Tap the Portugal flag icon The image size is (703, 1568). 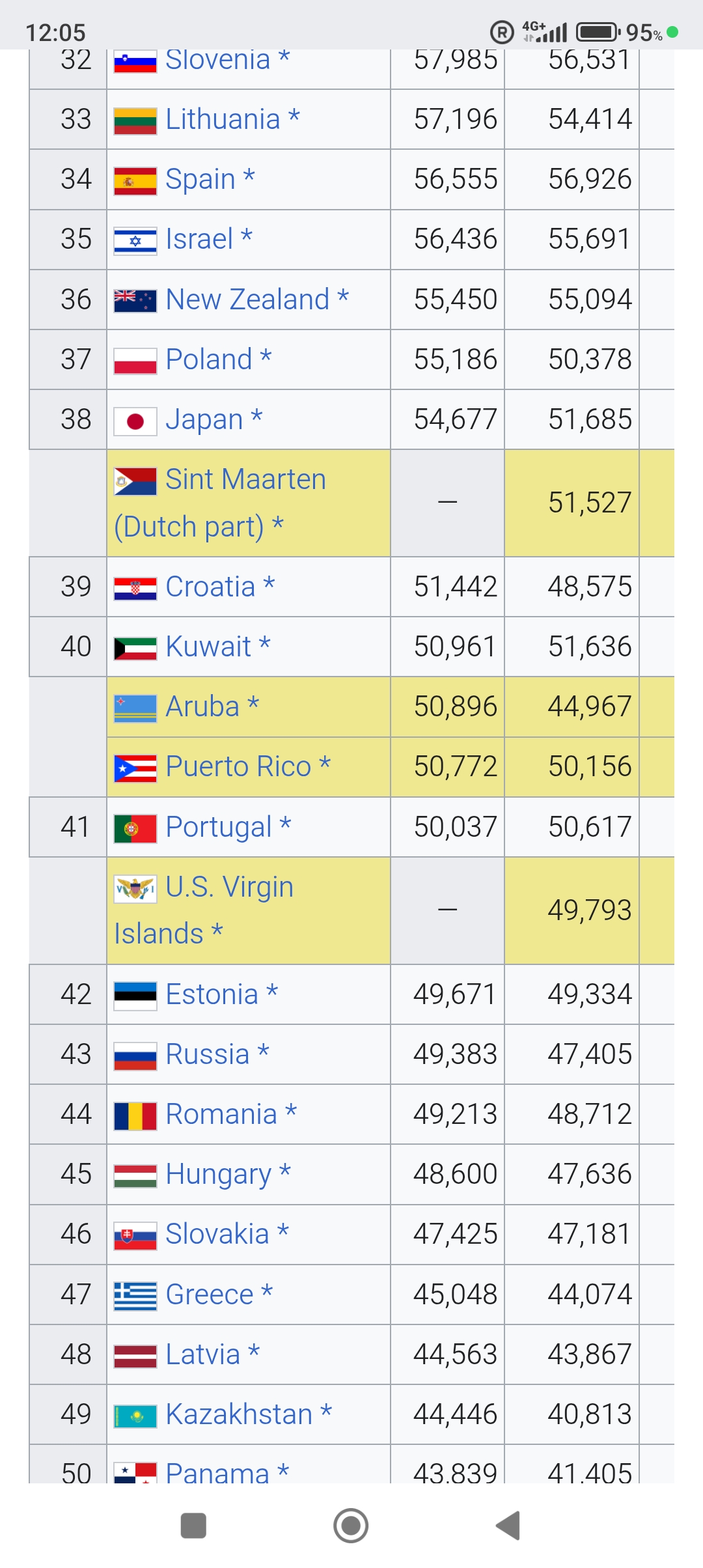[135, 828]
